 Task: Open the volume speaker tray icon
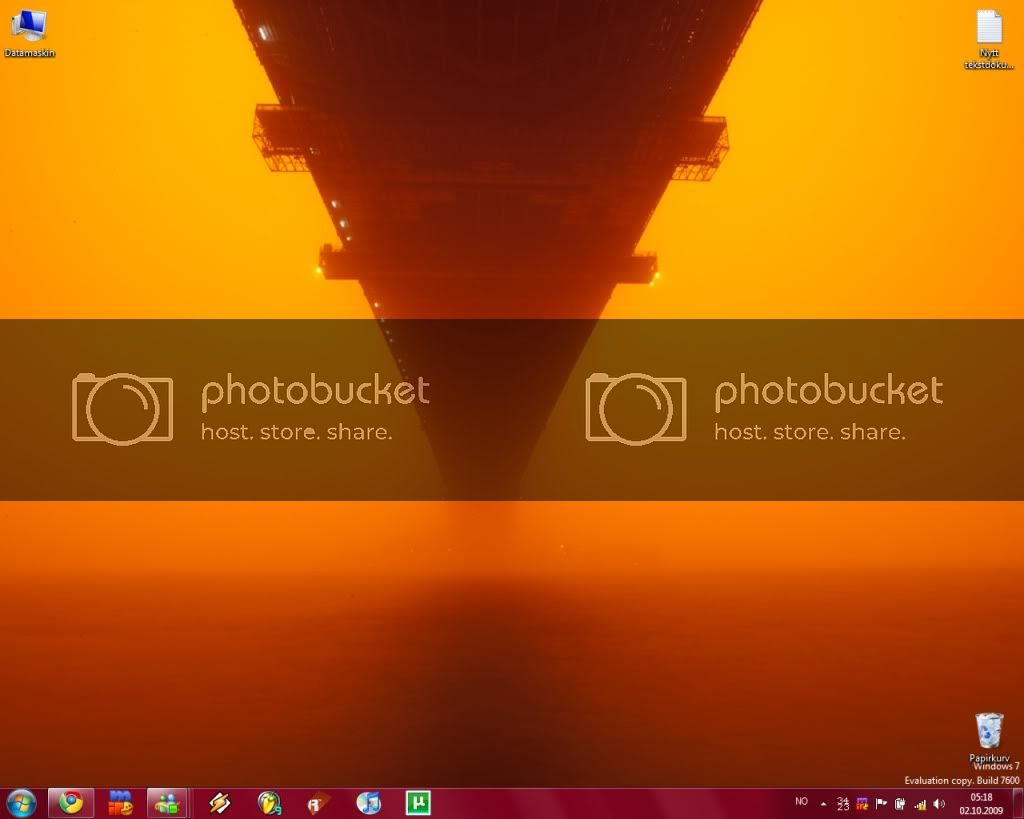[939, 804]
